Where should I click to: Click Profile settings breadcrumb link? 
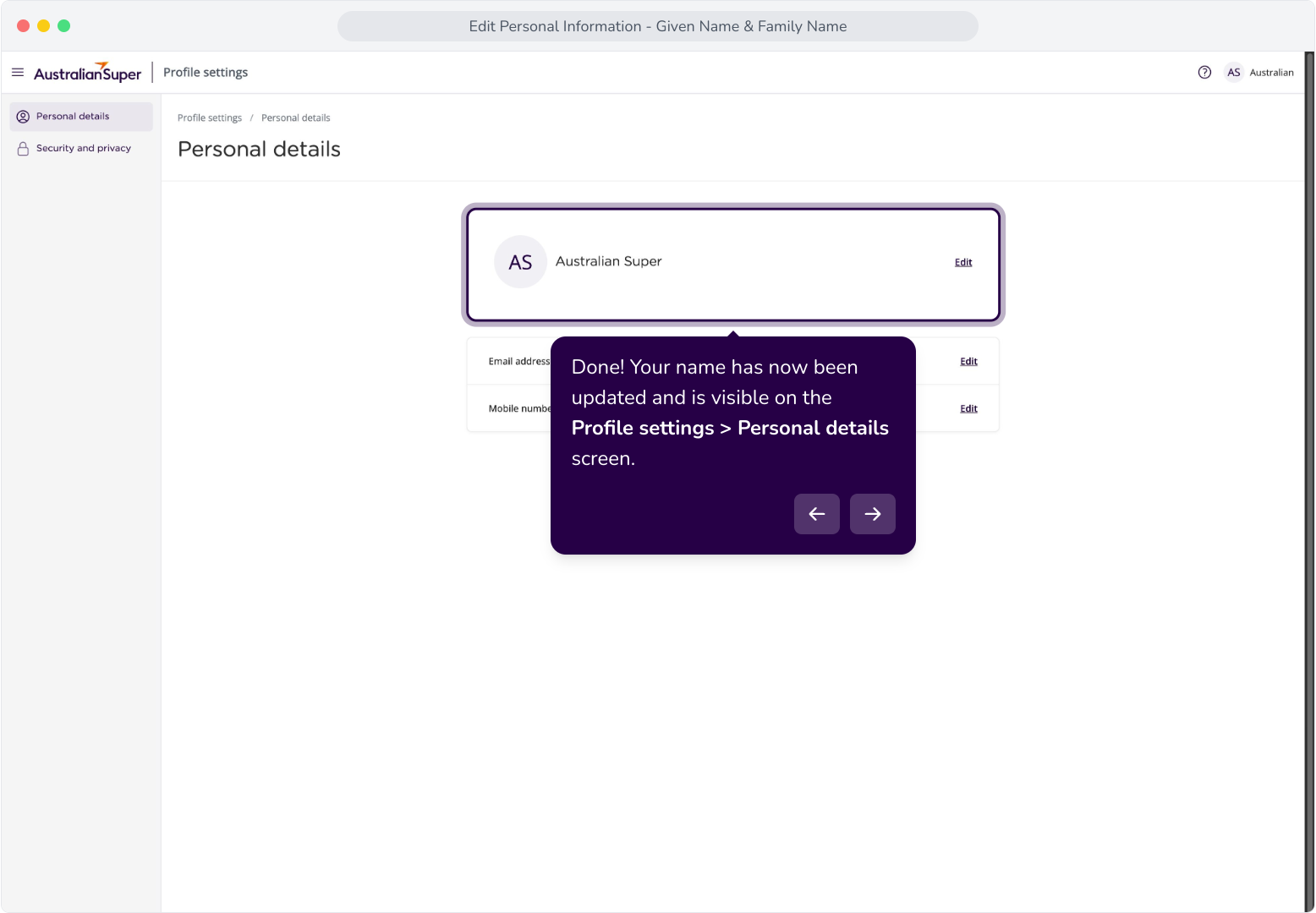pyautogui.click(x=210, y=118)
